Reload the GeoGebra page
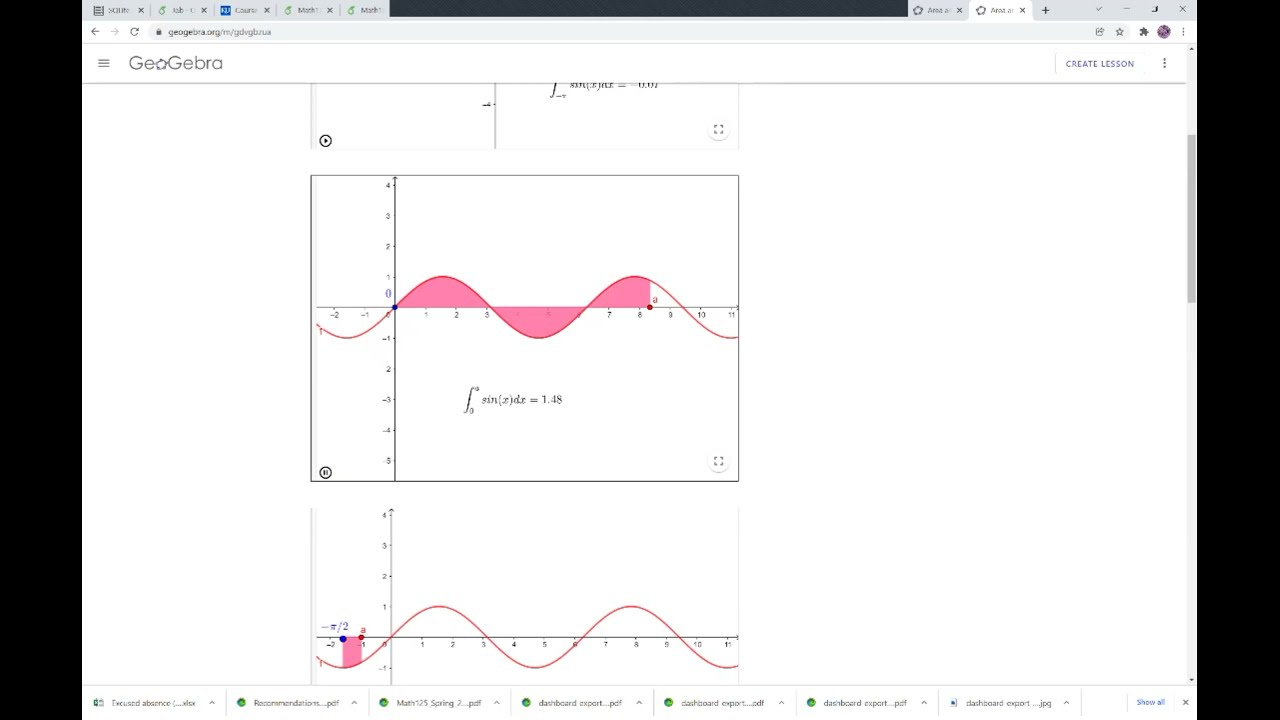The height and width of the screenshot is (720, 1280). pyautogui.click(x=134, y=32)
